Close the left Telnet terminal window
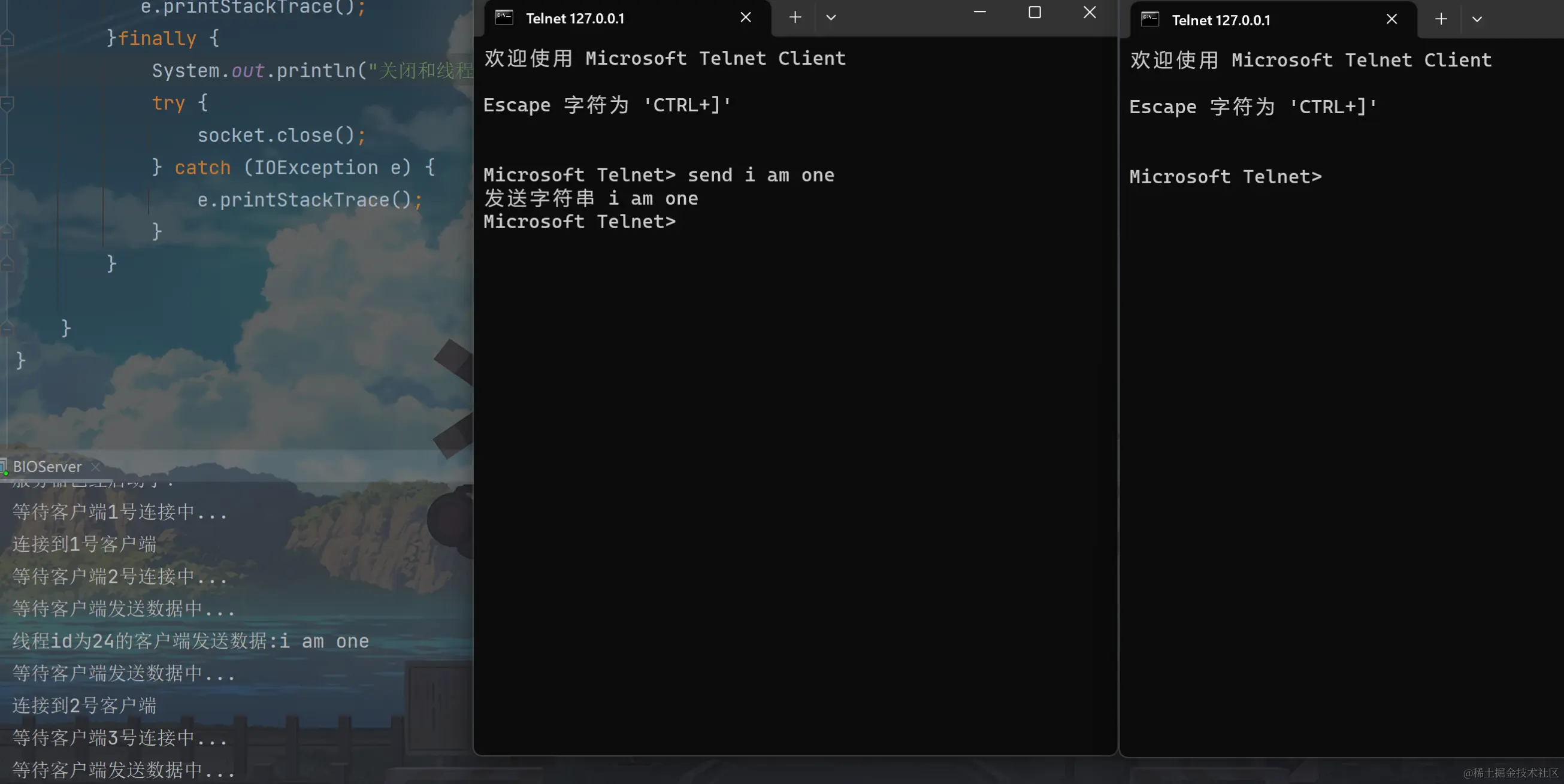Screen dimensions: 1564x784 (1090, 12)
